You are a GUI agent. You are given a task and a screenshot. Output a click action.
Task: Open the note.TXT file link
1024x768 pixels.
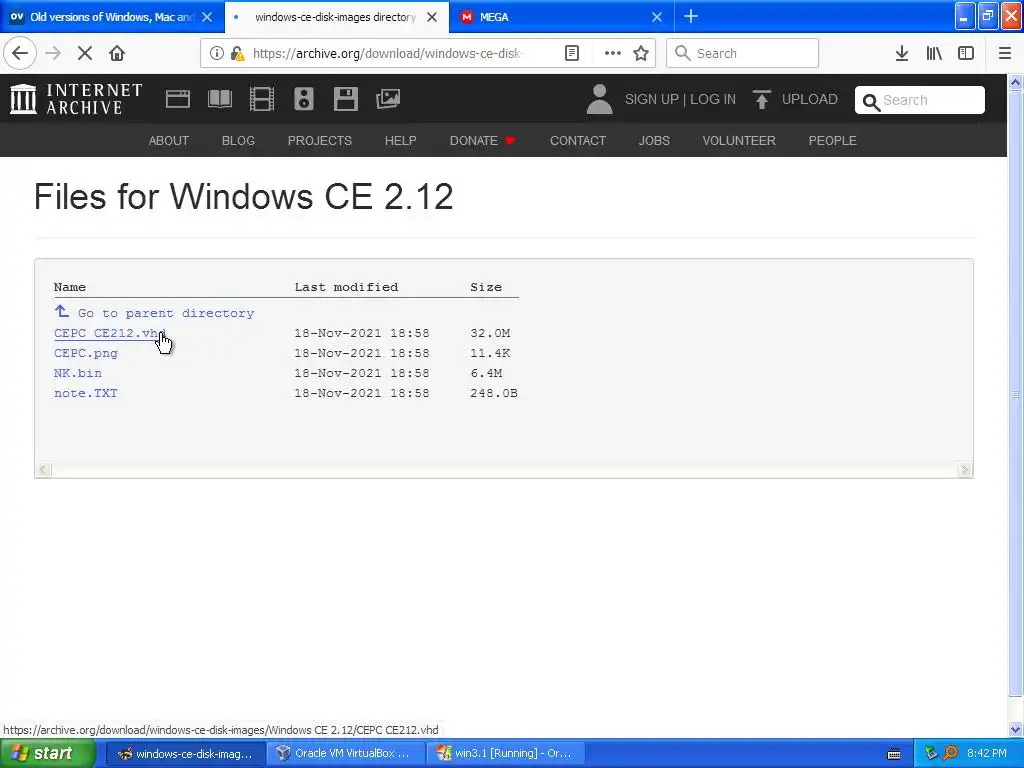(x=86, y=393)
